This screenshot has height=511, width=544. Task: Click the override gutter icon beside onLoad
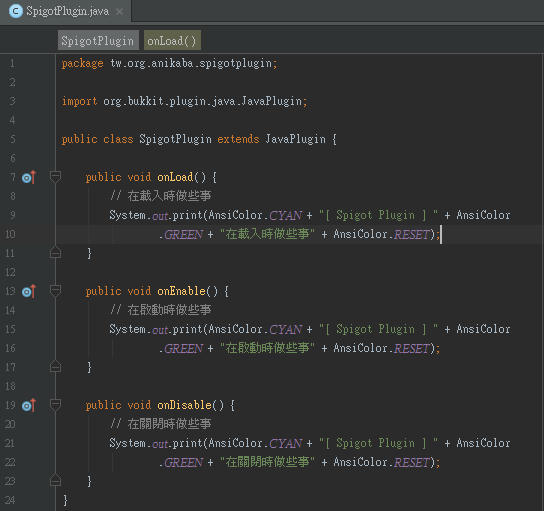click(x=29, y=178)
